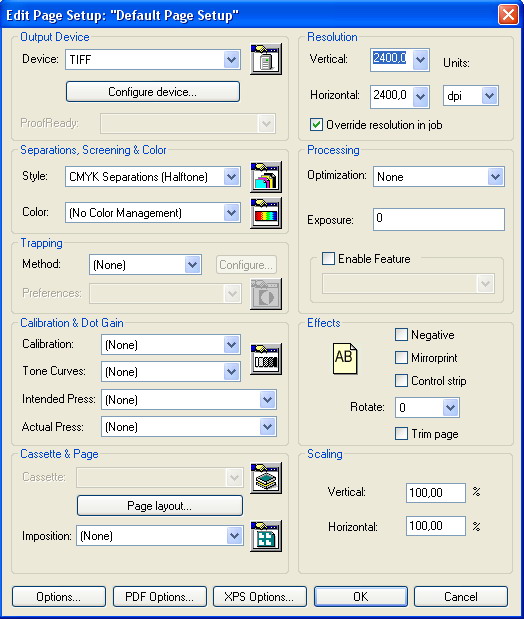Click the Scaling Vertical percentage field

click(436, 493)
